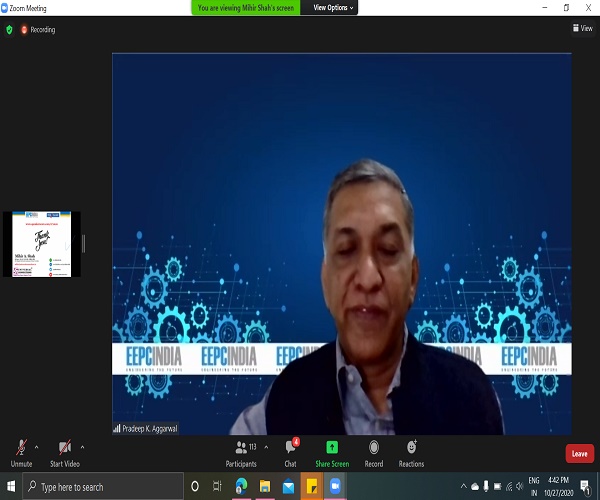Screen dimensions: 600x500
Task: Open Task View in the taskbar
Action: click(217, 487)
